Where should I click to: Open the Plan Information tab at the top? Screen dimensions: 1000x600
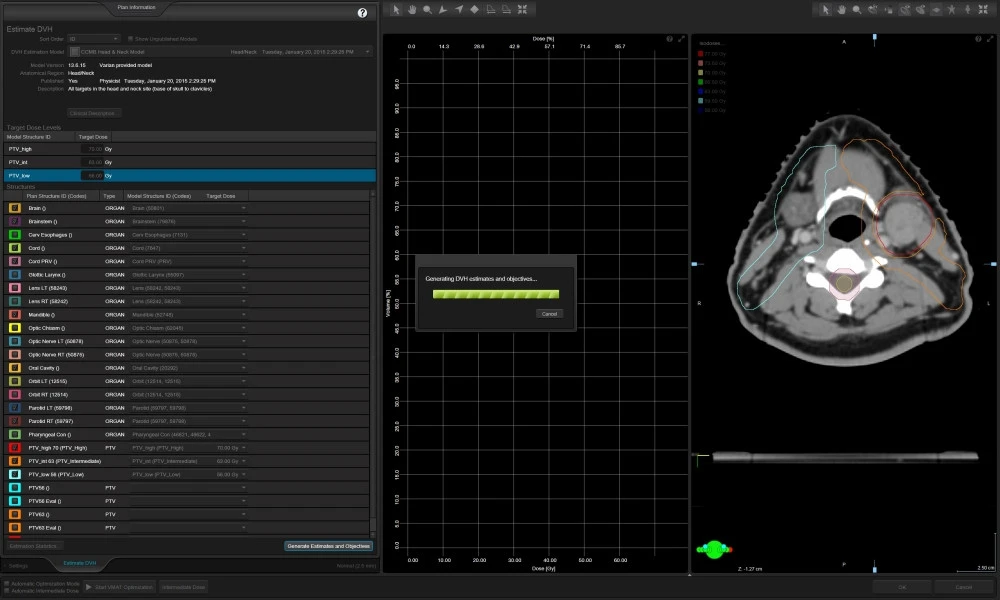(137, 7)
